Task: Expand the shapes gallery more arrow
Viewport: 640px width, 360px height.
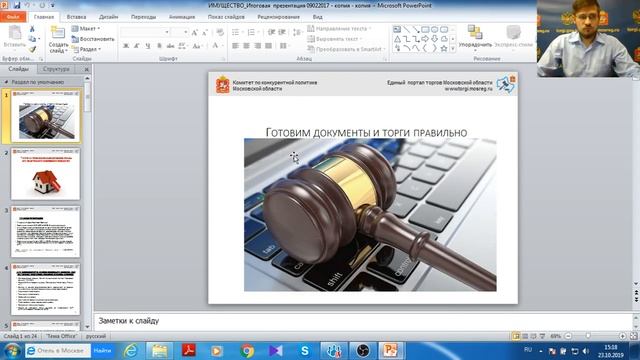Action: click(453, 49)
